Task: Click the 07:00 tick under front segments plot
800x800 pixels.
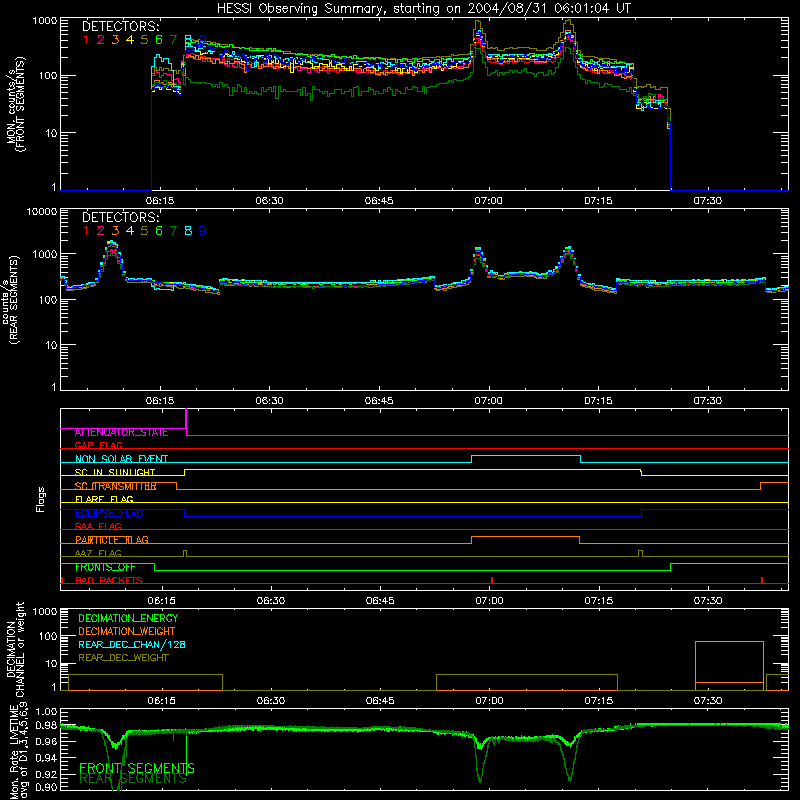Action: pyautogui.click(x=488, y=201)
